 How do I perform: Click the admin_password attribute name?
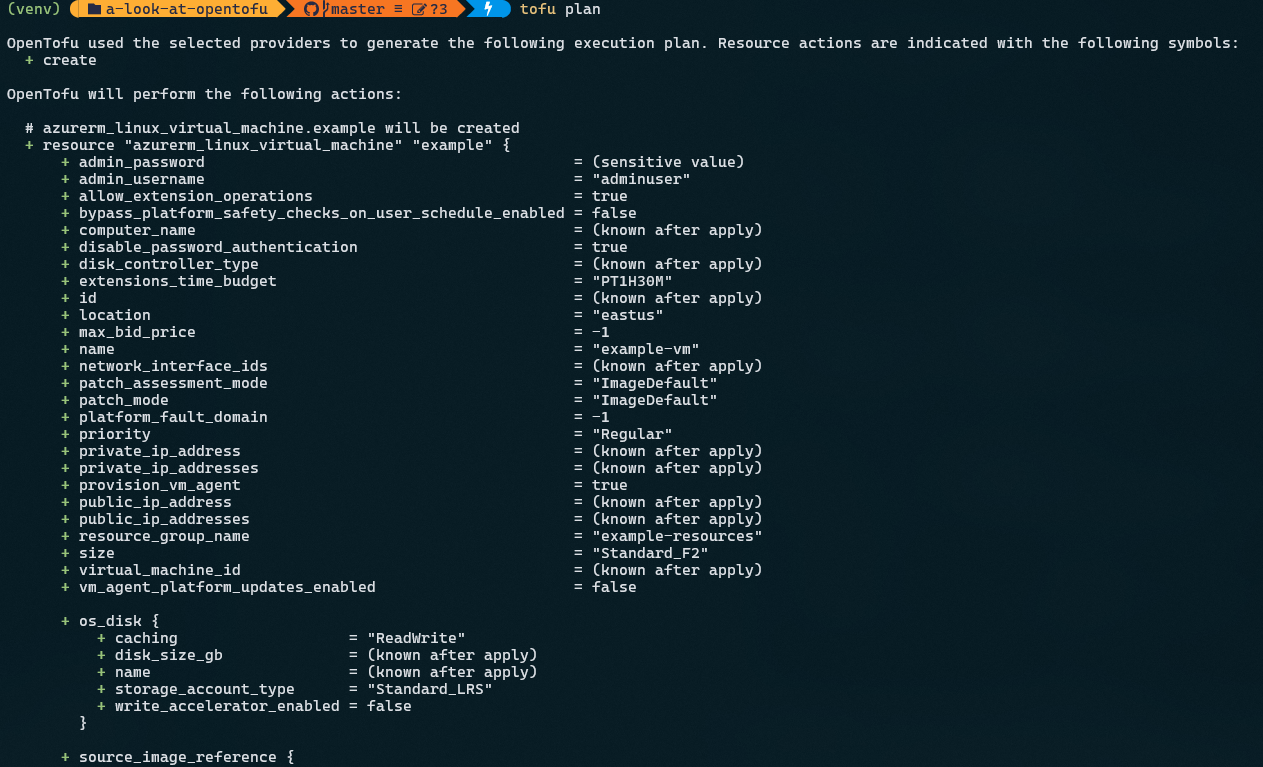point(142,162)
